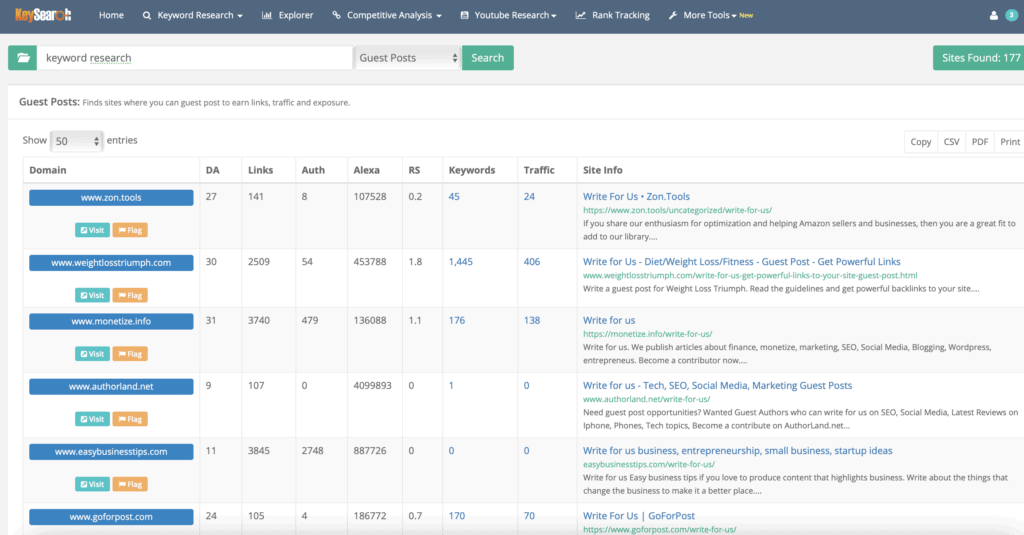Open the green folder list icon
Image resolution: width=1024 pixels, height=535 pixels.
point(22,57)
